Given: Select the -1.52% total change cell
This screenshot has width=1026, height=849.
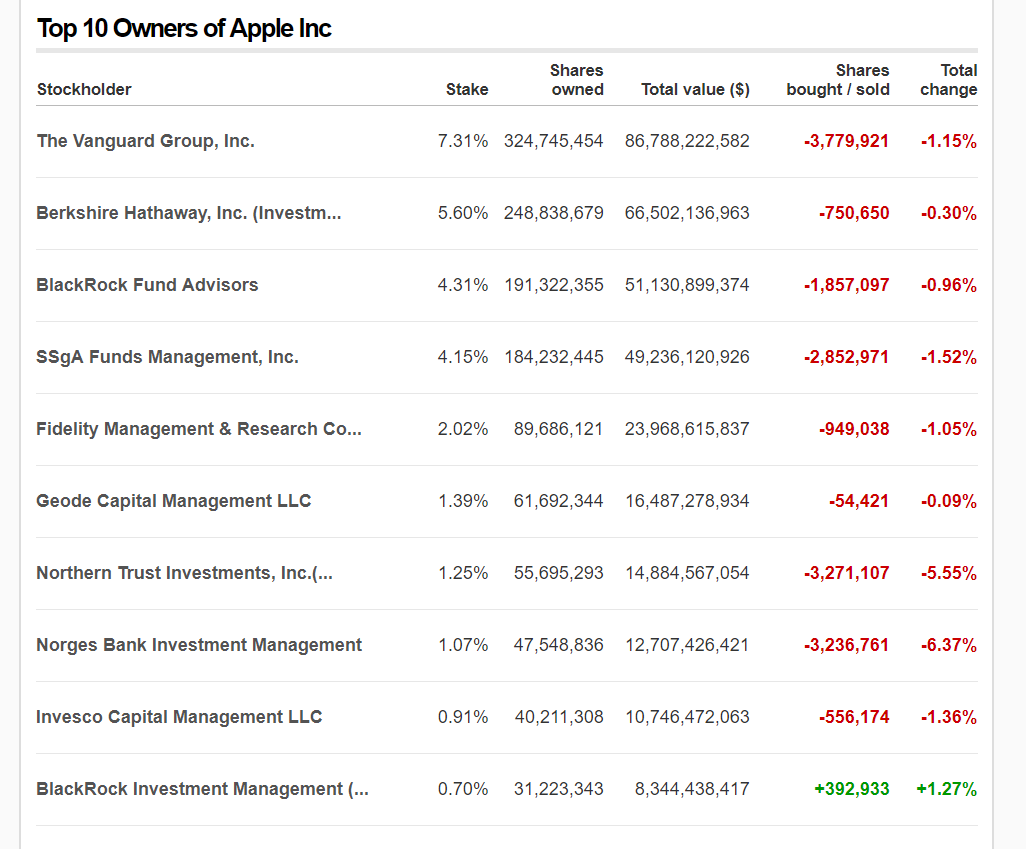Looking at the screenshot, I should point(949,357).
